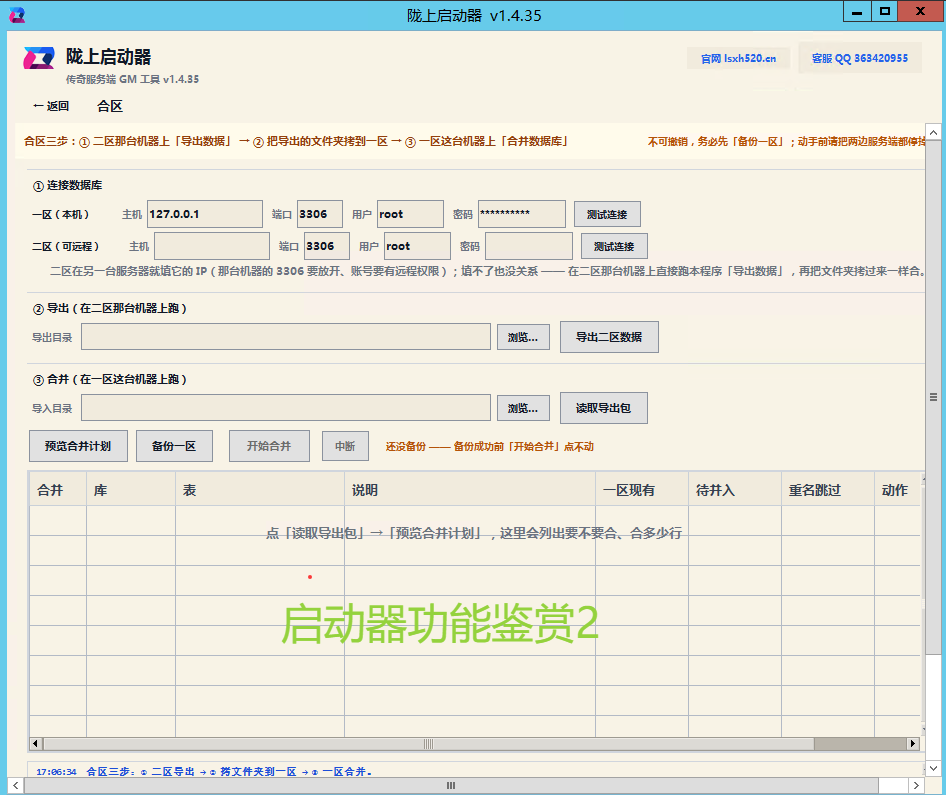The height and width of the screenshot is (795, 946).
Task: Click the table's left scroll arrow
Action: point(36,744)
